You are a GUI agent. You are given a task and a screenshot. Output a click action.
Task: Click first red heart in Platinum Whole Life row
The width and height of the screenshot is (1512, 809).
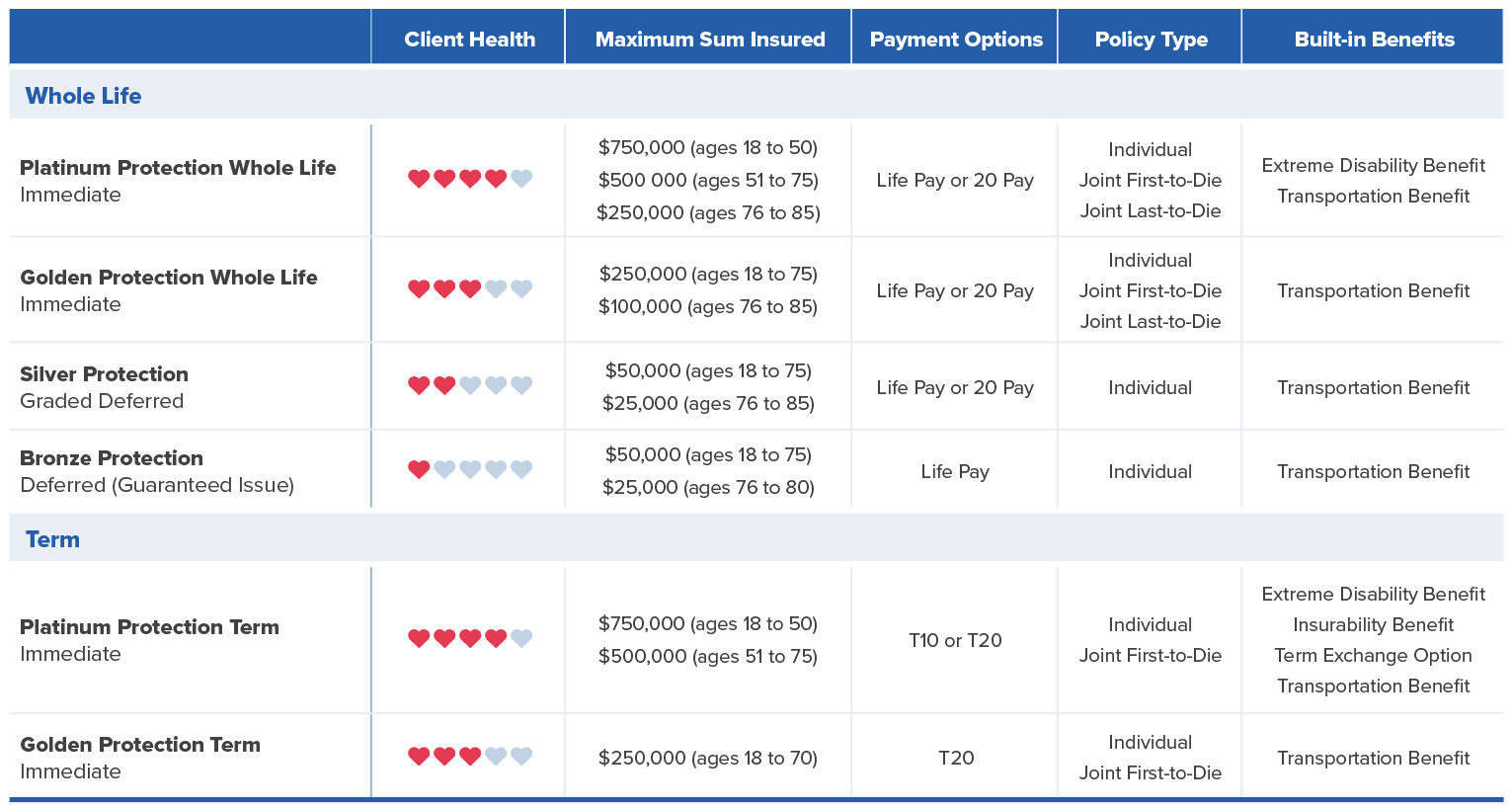click(x=419, y=179)
